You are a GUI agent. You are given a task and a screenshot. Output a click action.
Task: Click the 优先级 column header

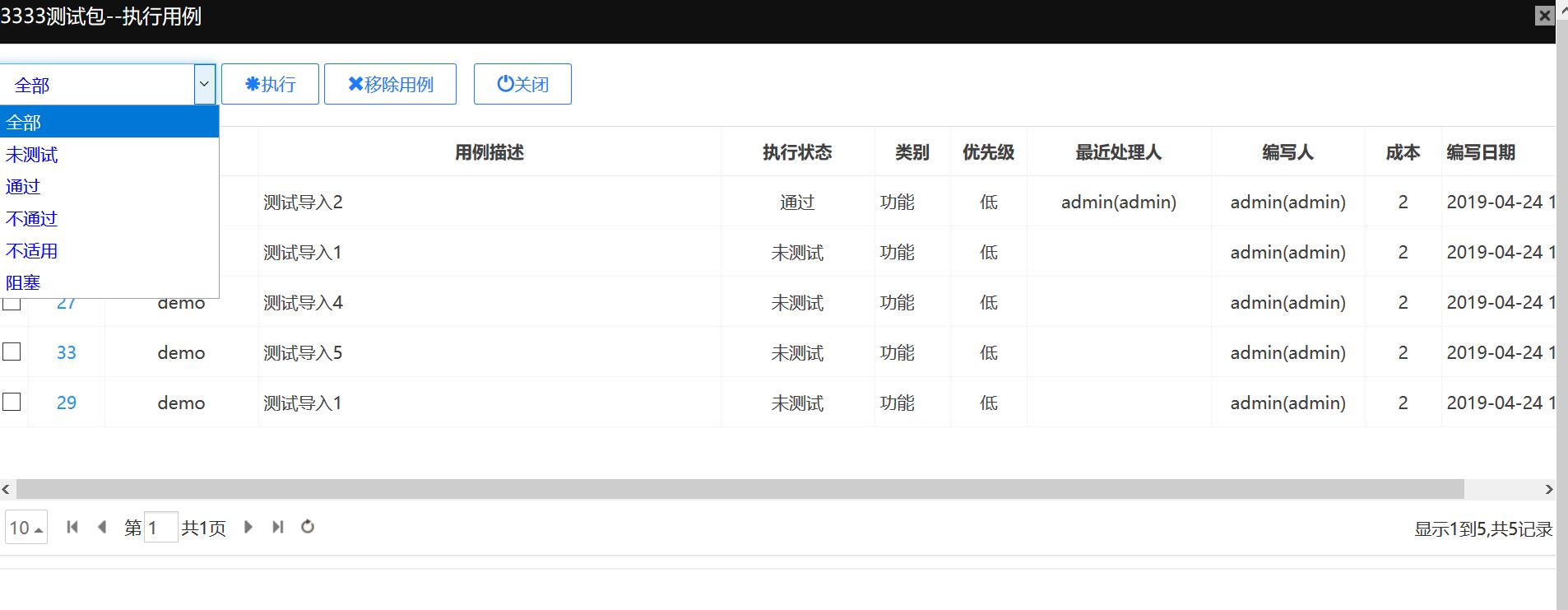pyautogui.click(x=989, y=152)
